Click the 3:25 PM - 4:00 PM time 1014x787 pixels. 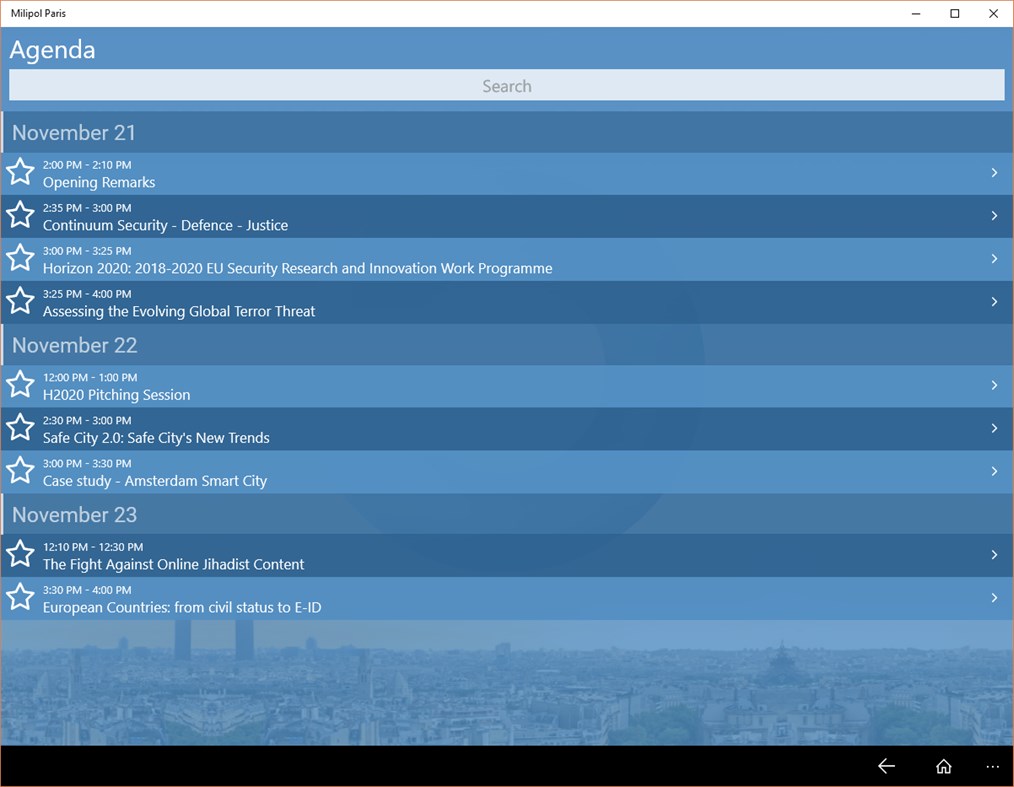point(87,294)
